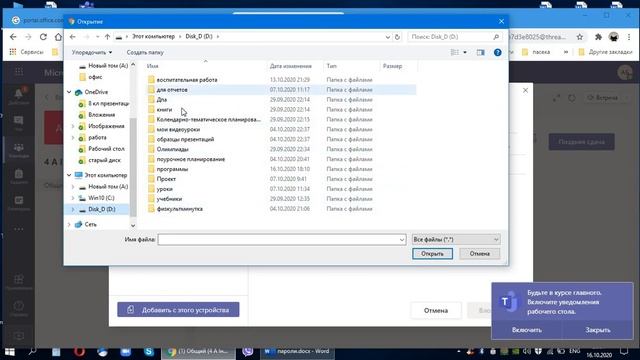Select Disk_D (D:) in navigation tree
This screenshot has width=640, height=360.
[x=102, y=209]
